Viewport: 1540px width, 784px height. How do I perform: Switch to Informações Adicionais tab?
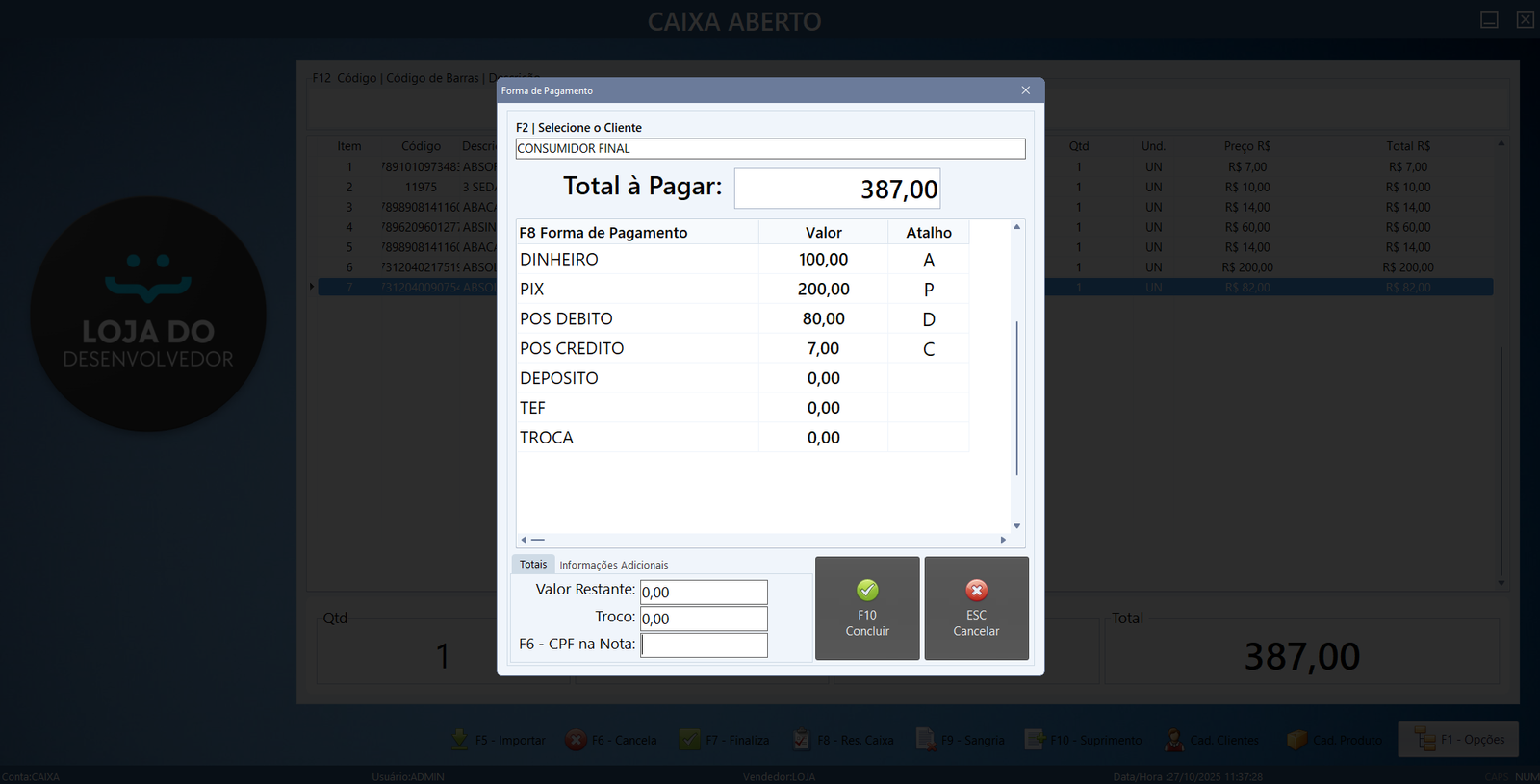613,565
